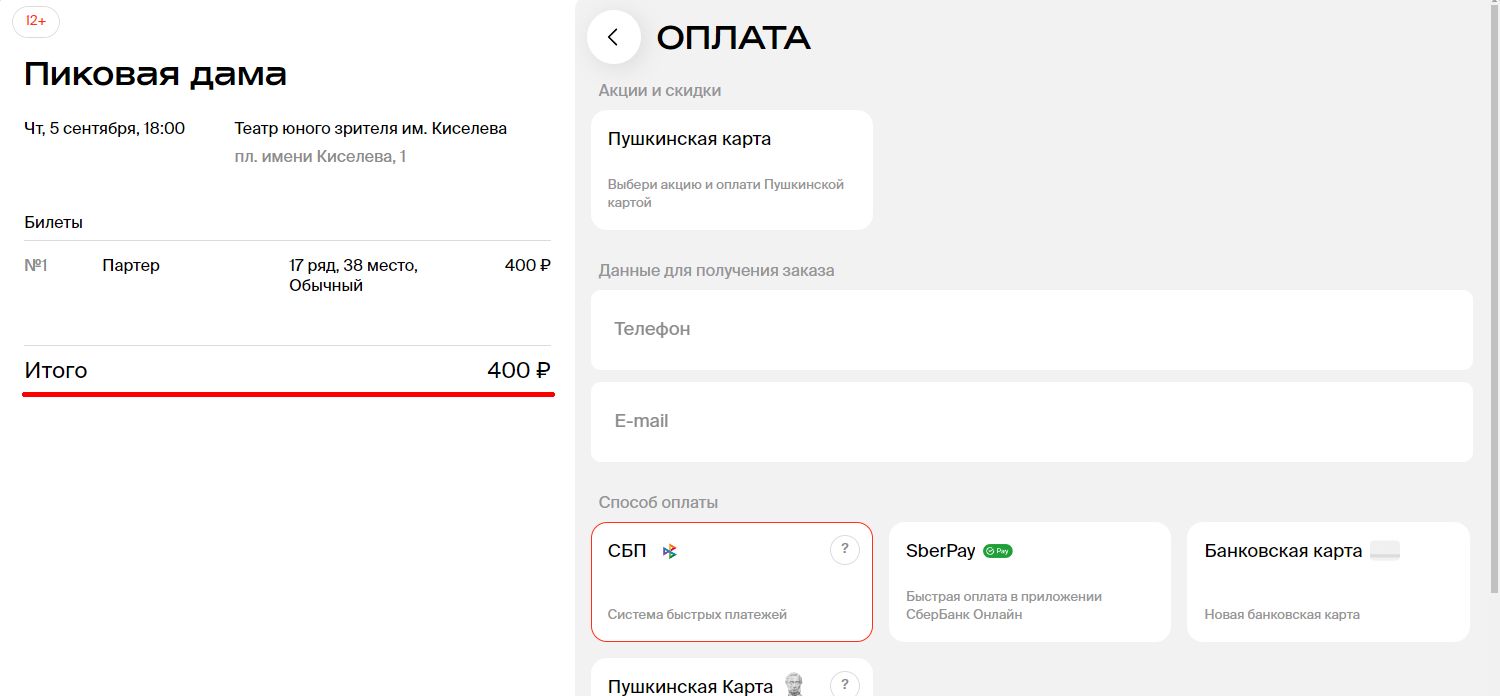Image resolution: width=1500 pixels, height=696 pixels.
Task: Click card icon next to Банковская карта
Action: (x=1384, y=551)
